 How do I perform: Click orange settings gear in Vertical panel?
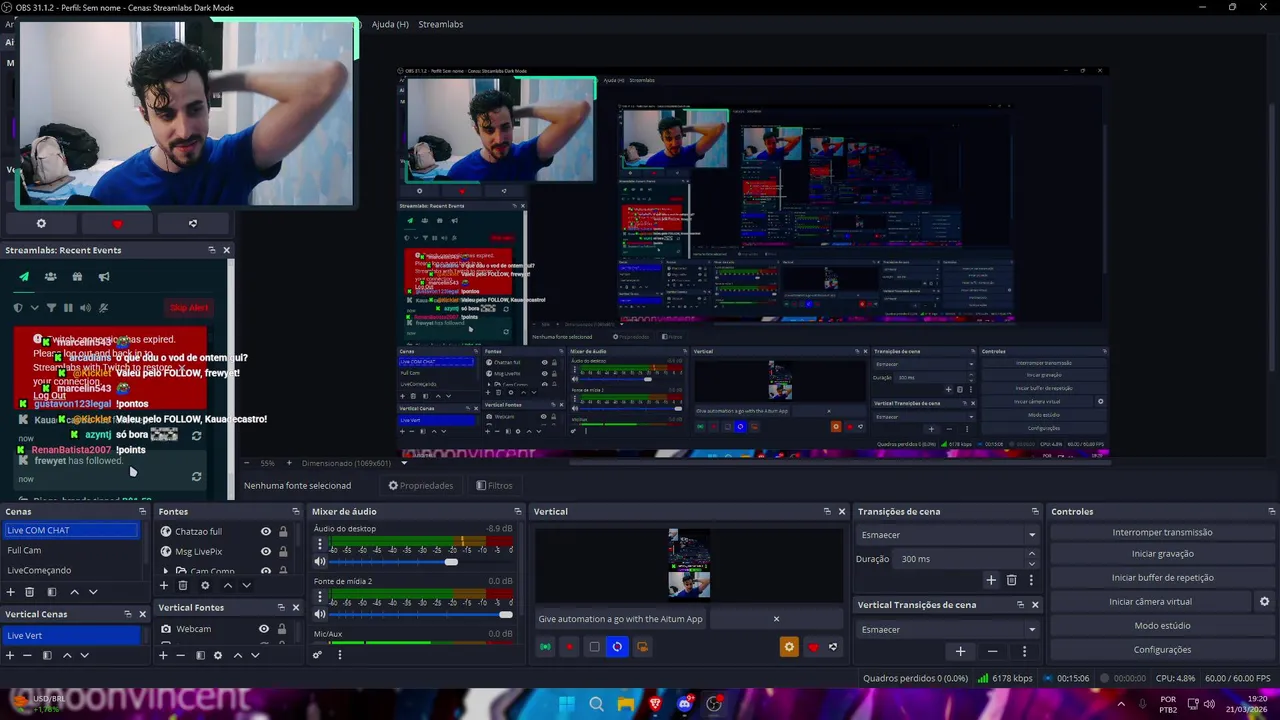pyautogui.click(x=789, y=647)
